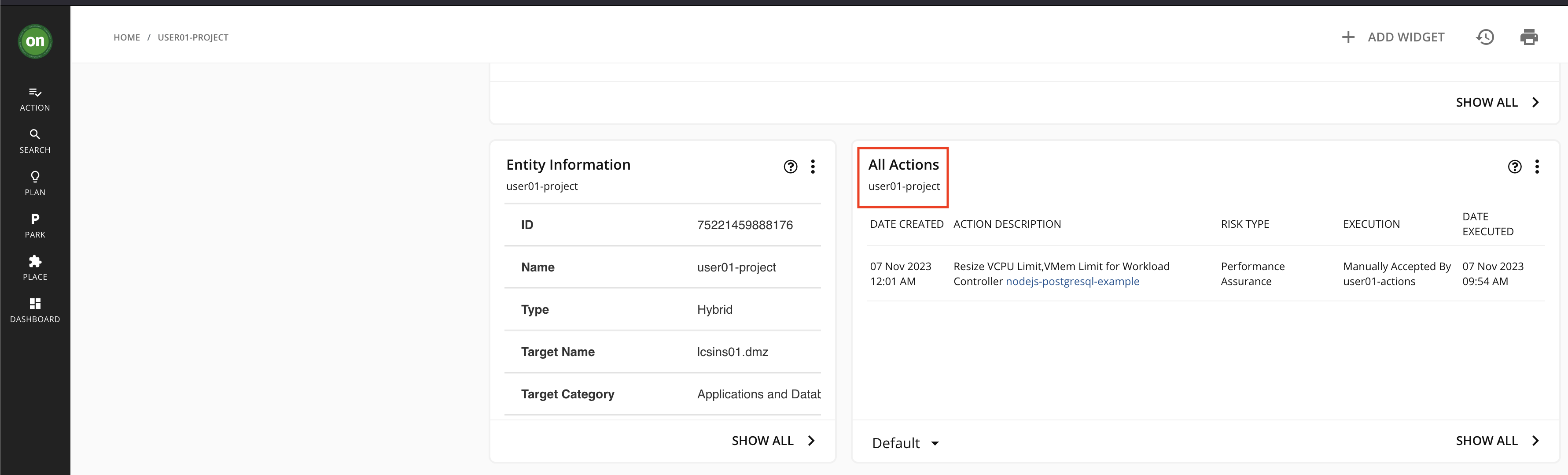Open Entity Information three-dot menu

(813, 167)
